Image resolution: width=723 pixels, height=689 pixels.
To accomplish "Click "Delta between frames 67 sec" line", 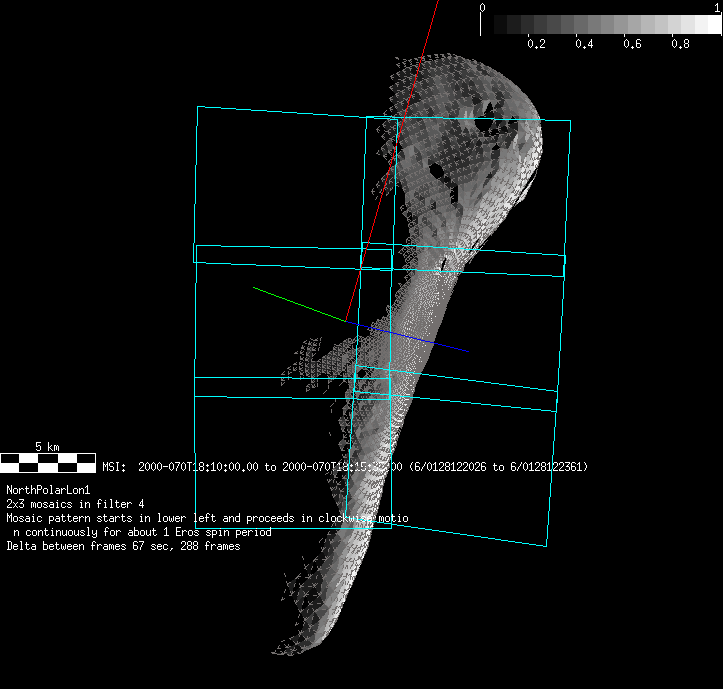I will [x=122, y=546].
